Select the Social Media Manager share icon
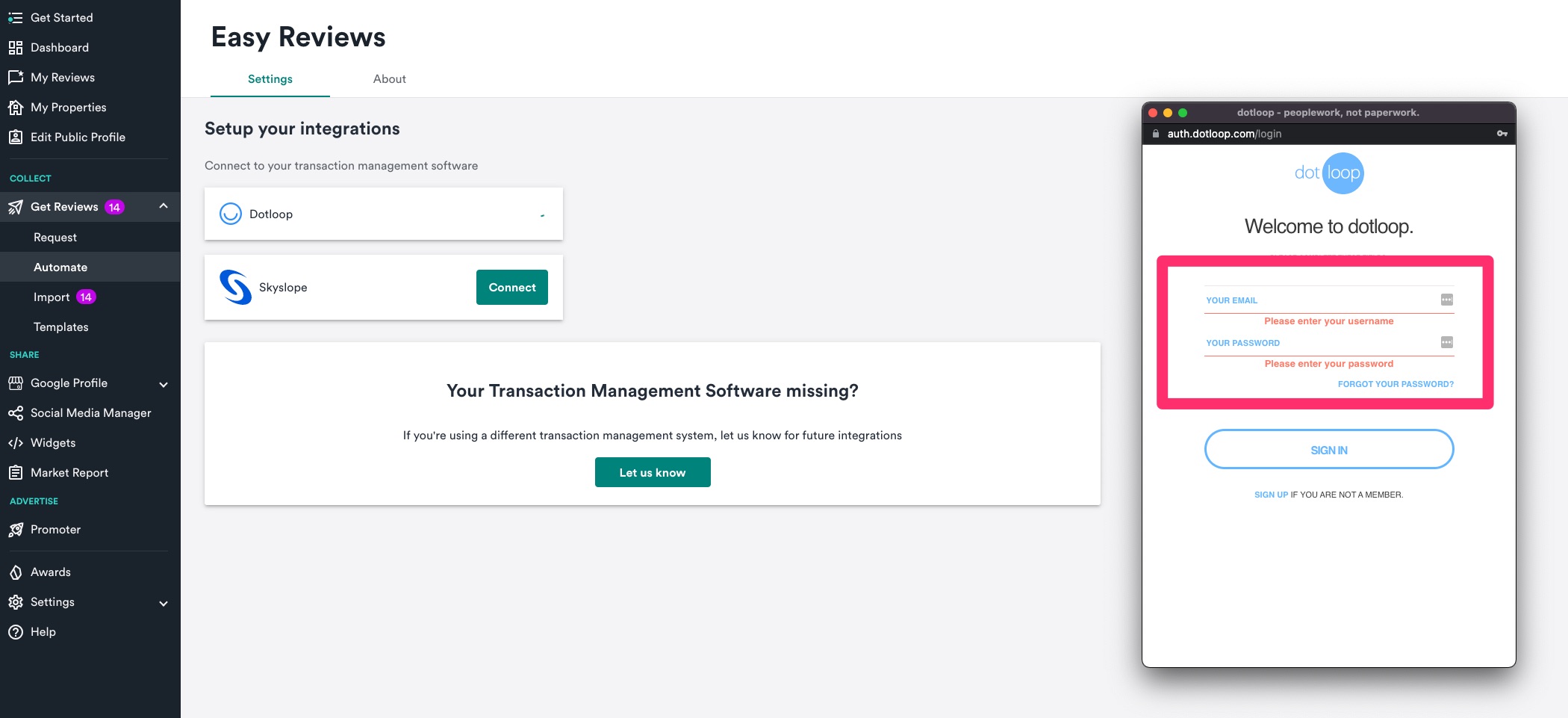1568x718 pixels. pos(16,412)
